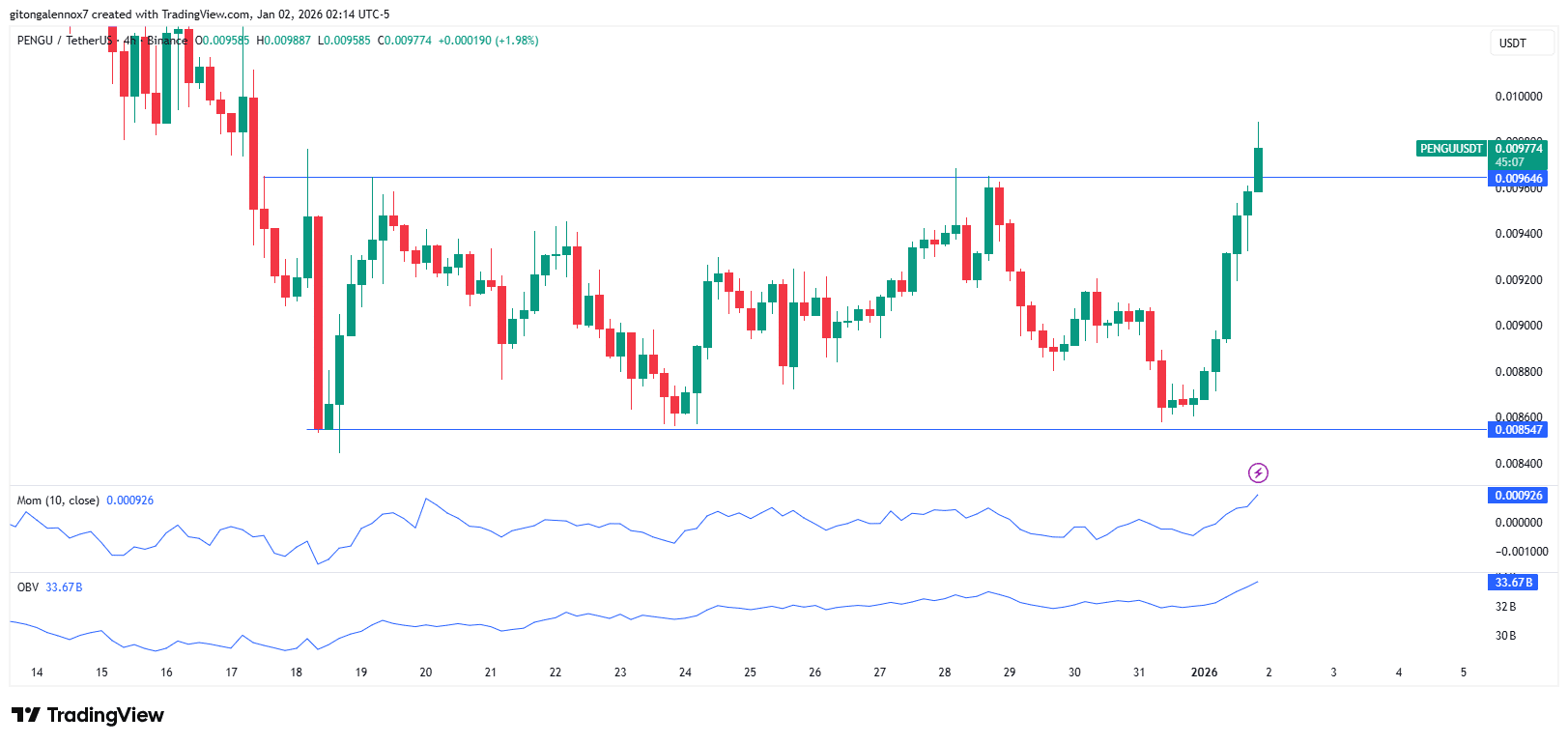This screenshot has height=744, width=1568.
Task: Click the green 0.009774 current price label
Action: (x=1518, y=149)
